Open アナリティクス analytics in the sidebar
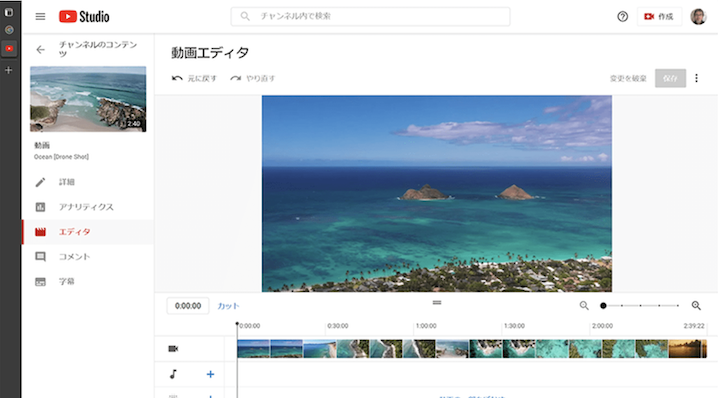 (88, 207)
